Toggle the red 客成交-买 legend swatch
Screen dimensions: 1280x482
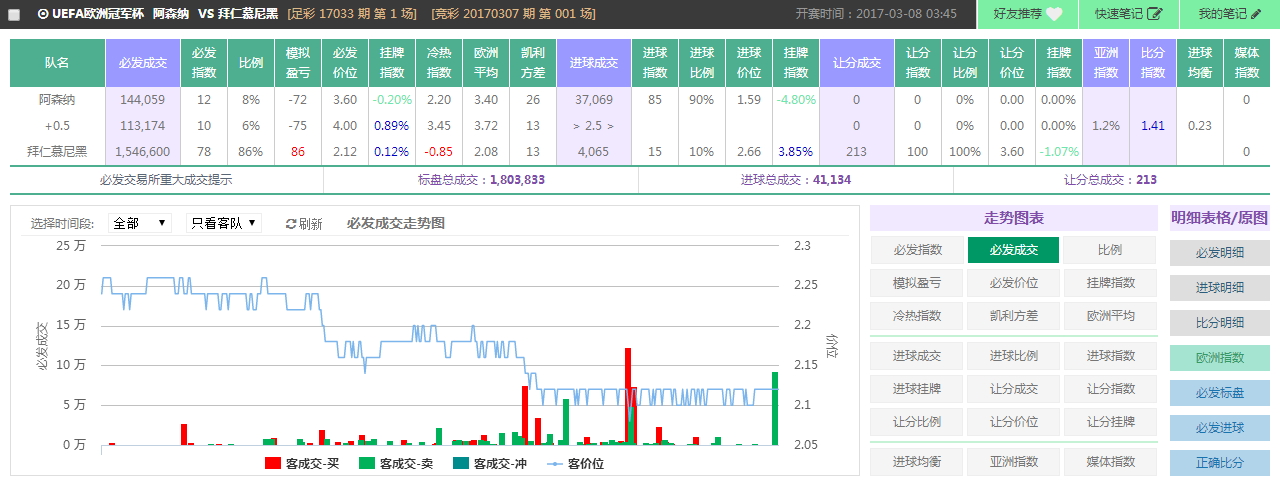(272, 463)
